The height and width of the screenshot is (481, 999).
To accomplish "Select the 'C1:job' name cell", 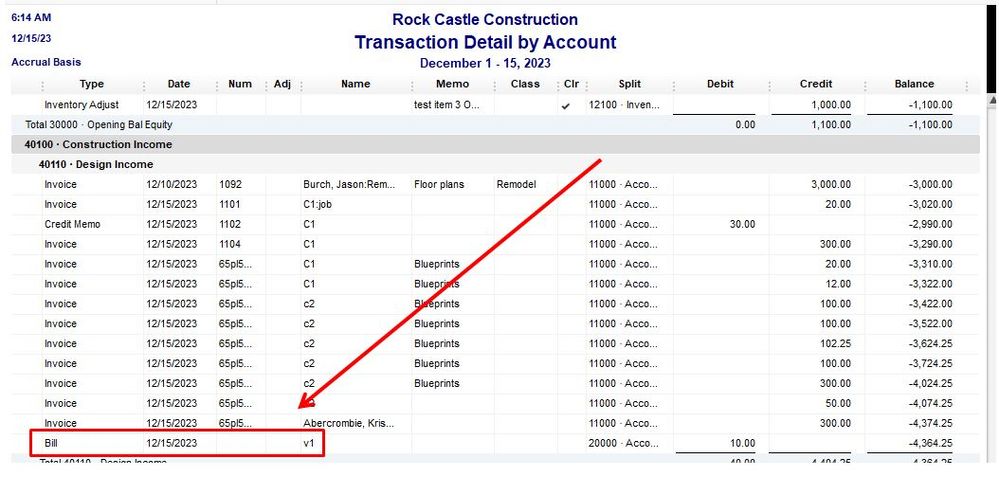I will [x=317, y=205].
